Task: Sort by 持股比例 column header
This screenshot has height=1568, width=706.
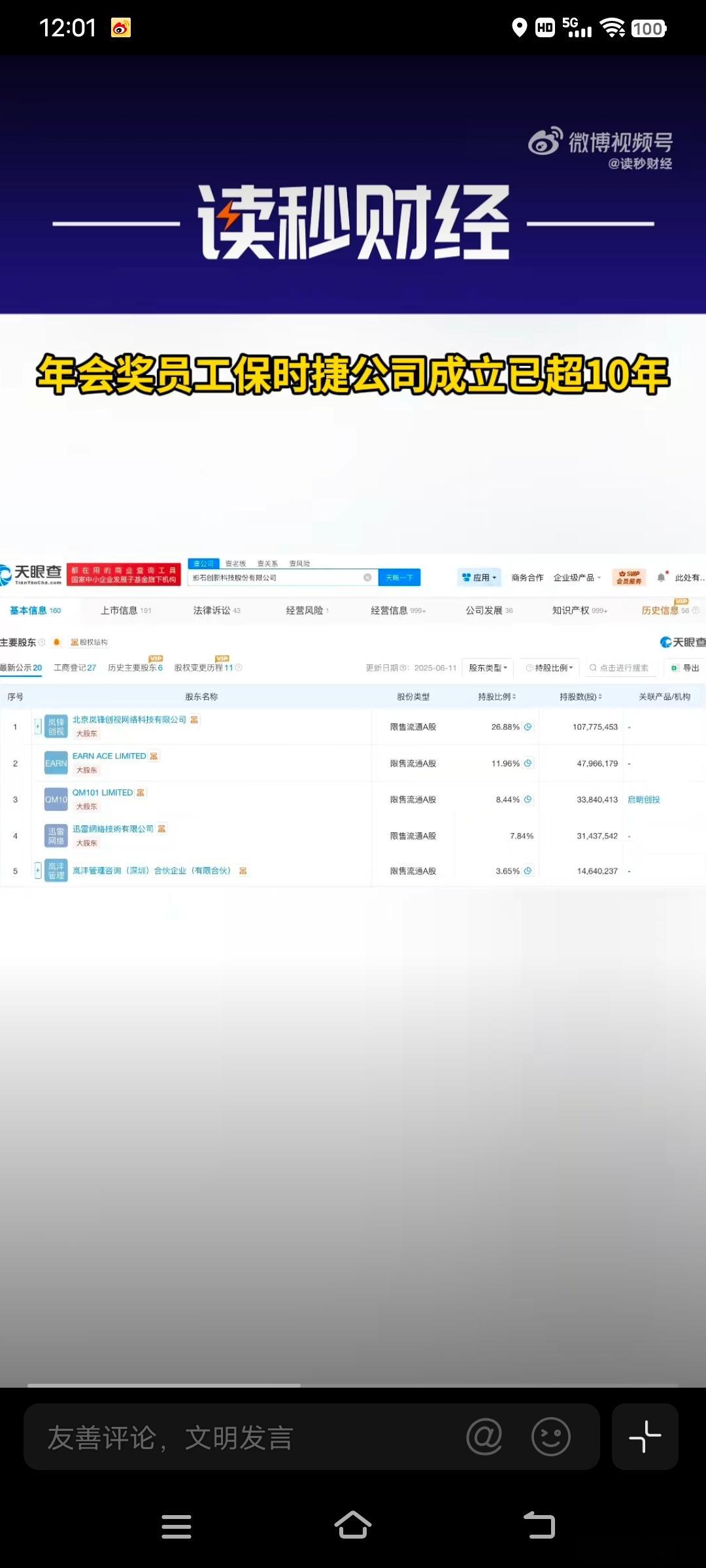Action: [497, 696]
